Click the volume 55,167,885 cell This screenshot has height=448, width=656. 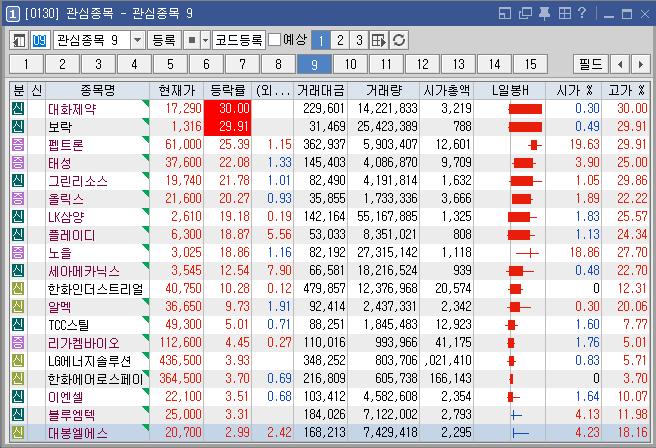click(x=387, y=217)
